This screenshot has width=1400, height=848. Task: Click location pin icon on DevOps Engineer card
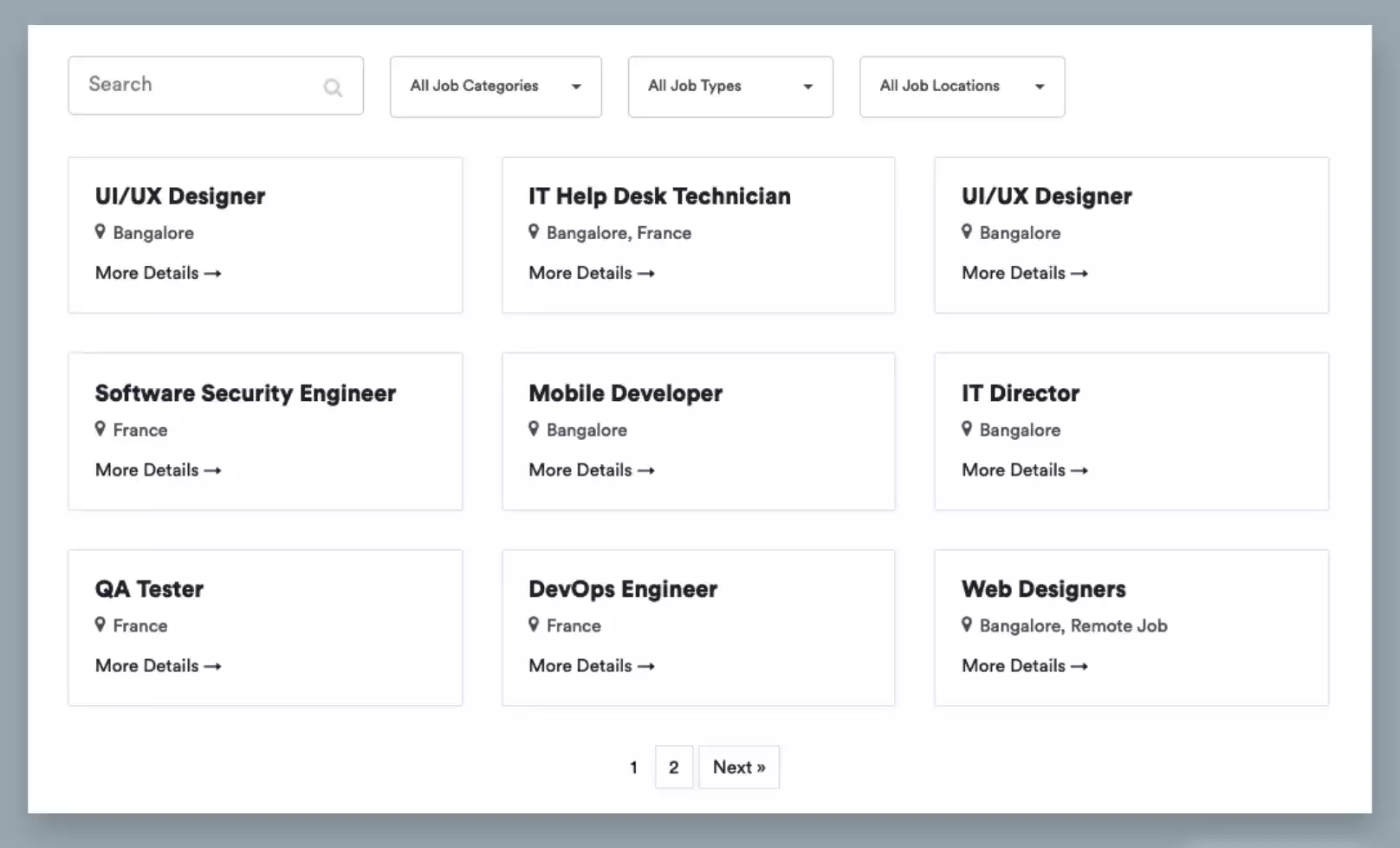[534, 624]
